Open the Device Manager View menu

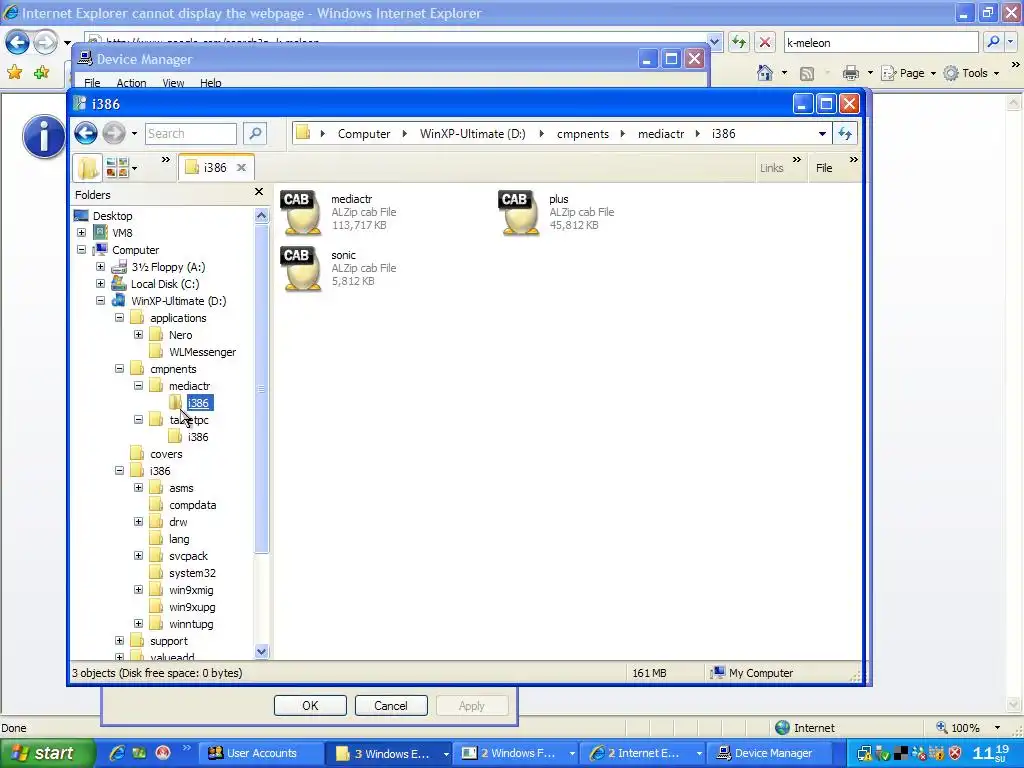click(x=173, y=83)
